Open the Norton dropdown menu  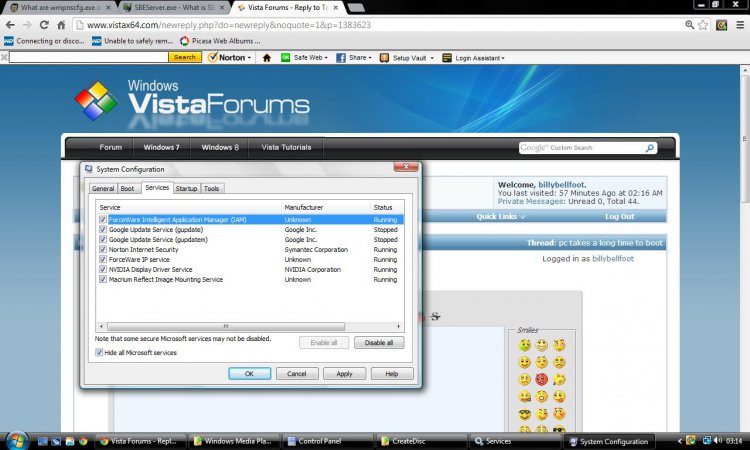230,58
